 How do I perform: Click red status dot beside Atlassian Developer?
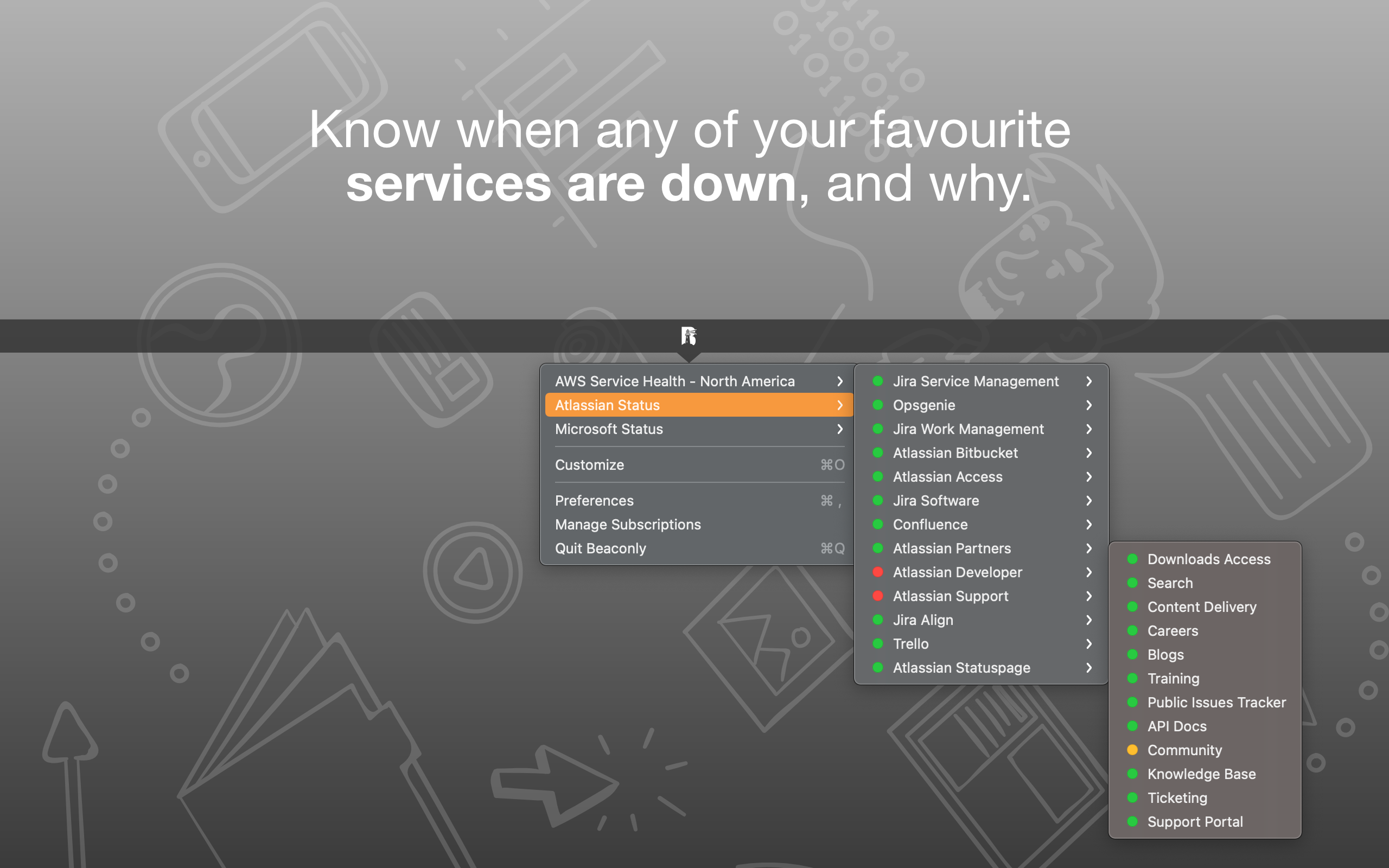click(x=877, y=572)
